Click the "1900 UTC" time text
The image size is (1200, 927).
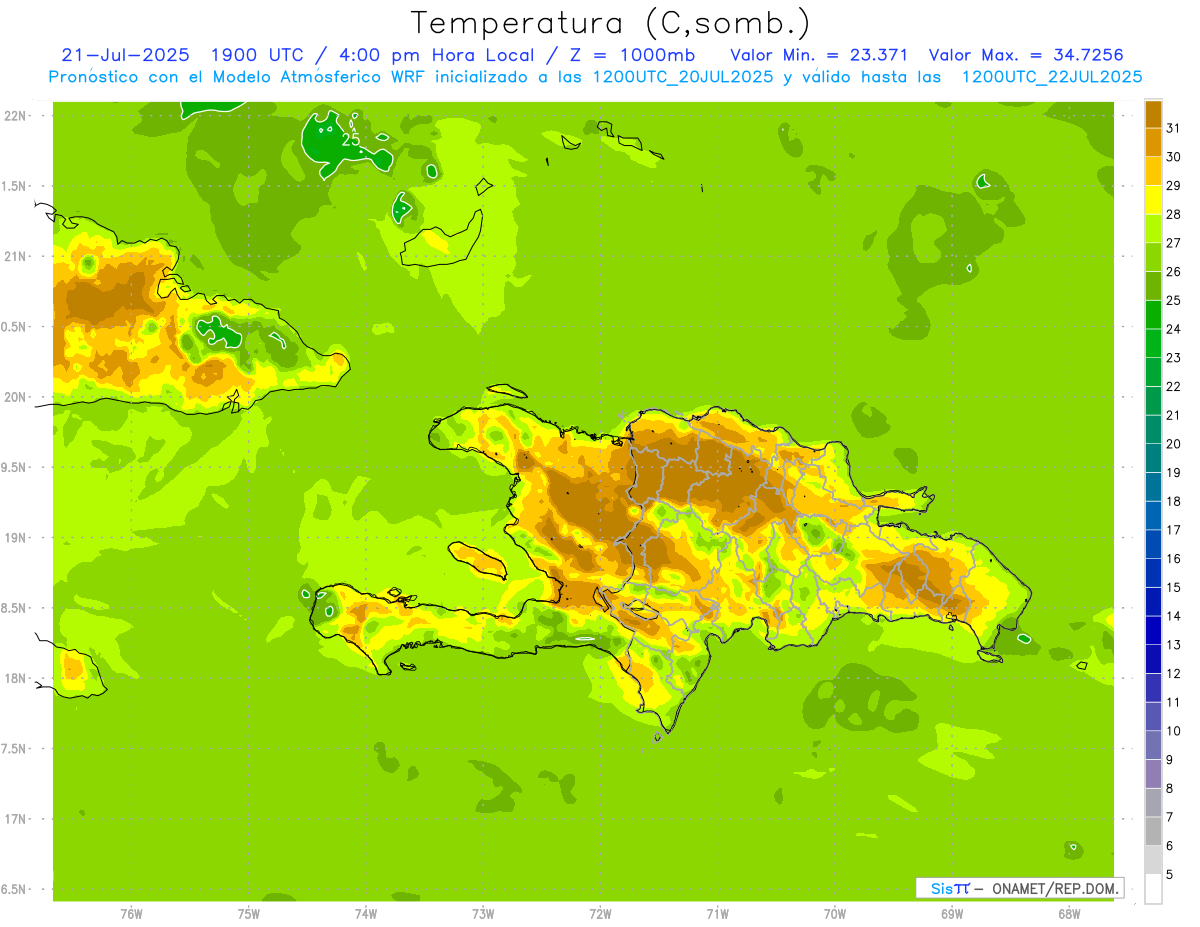coord(260,55)
